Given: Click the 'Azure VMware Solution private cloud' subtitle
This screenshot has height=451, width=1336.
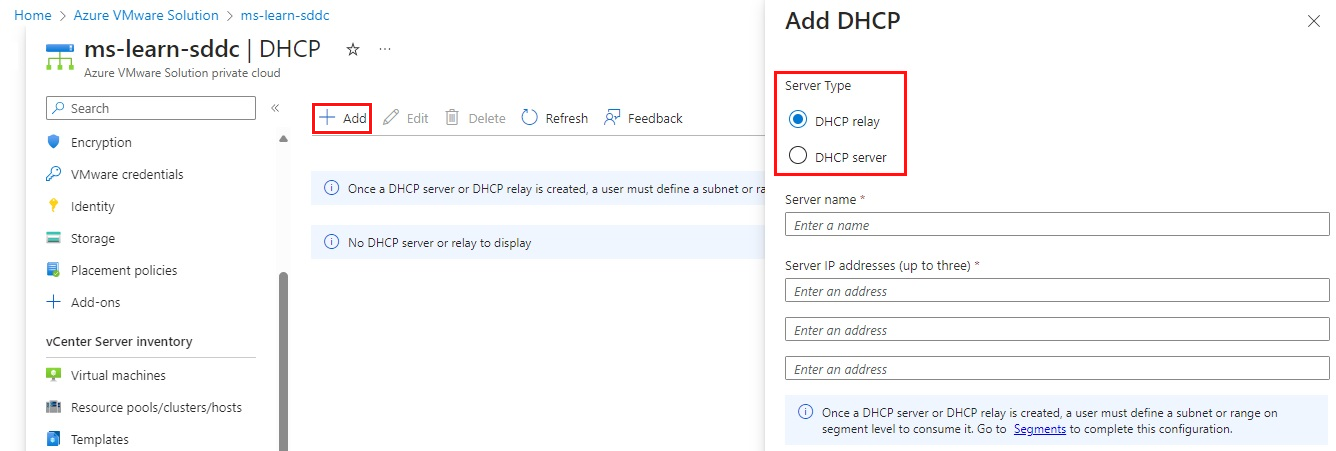Looking at the screenshot, I should [x=182, y=73].
